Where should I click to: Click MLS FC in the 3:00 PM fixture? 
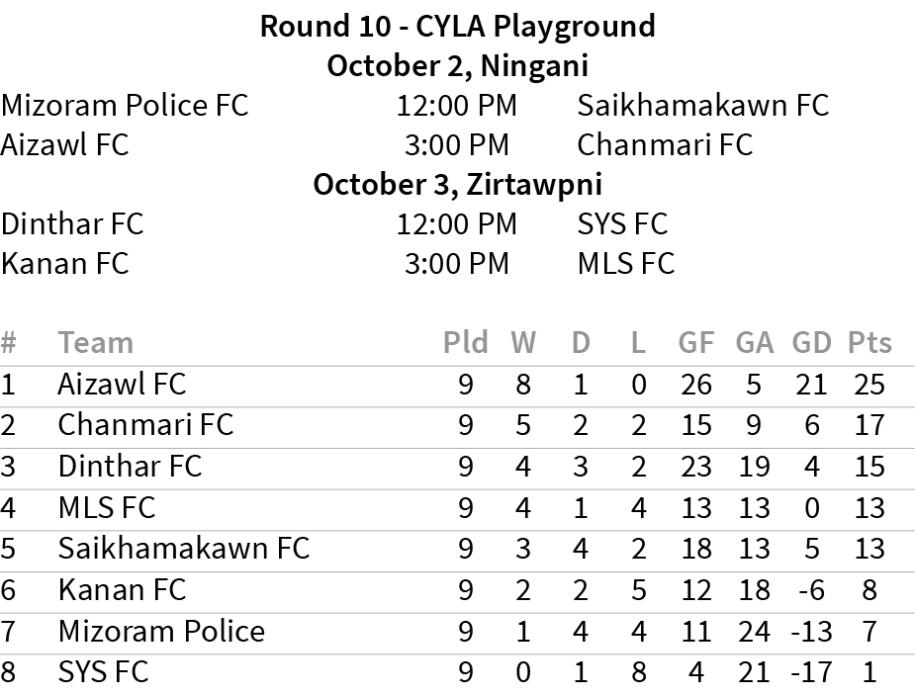(626, 264)
